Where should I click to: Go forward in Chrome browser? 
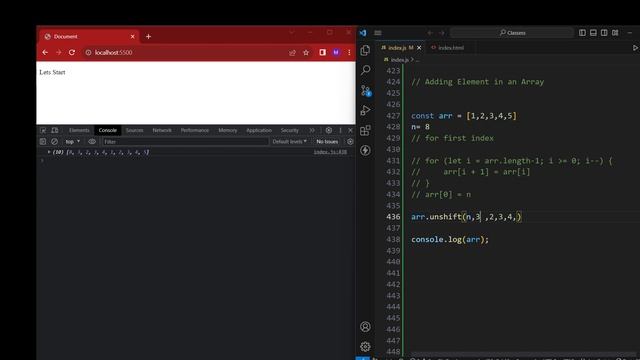(x=58, y=52)
